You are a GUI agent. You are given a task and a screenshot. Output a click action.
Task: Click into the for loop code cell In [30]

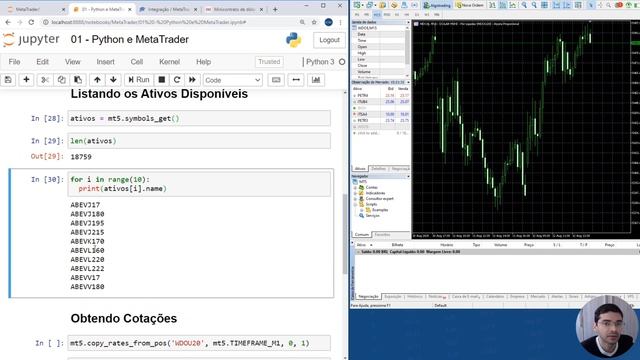(199, 184)
